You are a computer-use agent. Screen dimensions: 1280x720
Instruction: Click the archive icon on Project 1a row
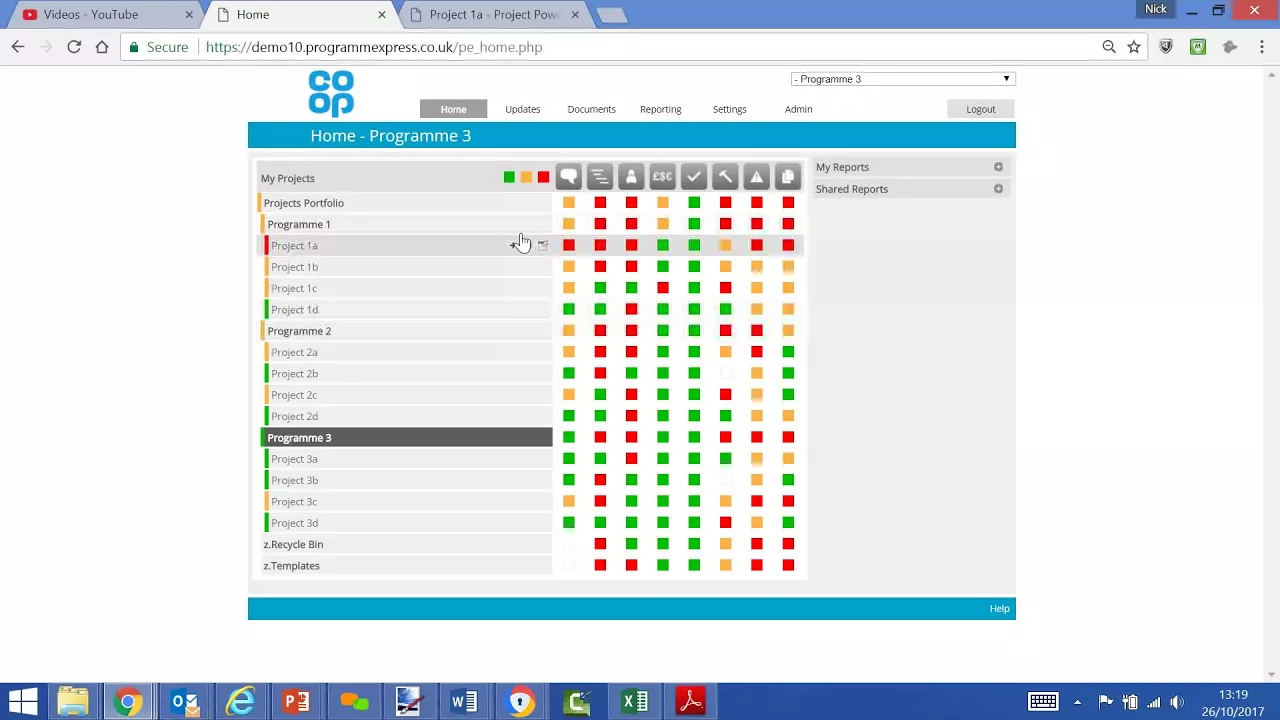[x=543, y=245]
